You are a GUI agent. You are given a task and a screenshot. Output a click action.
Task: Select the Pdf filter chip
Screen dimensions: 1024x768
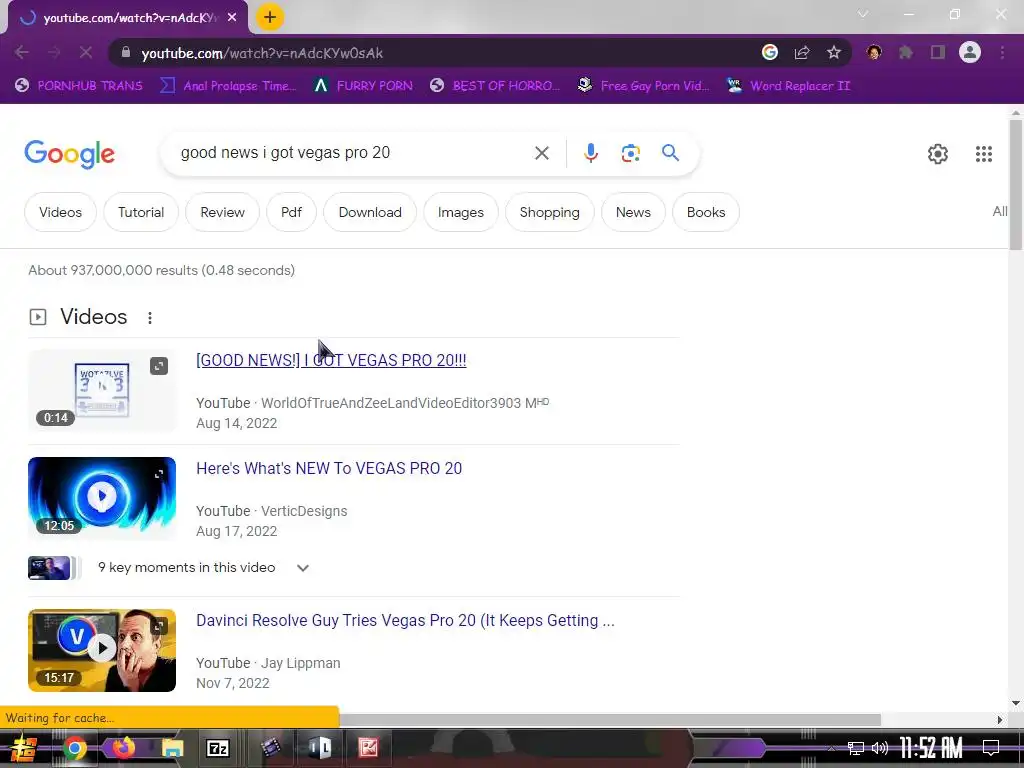click(x=291, y=212)
